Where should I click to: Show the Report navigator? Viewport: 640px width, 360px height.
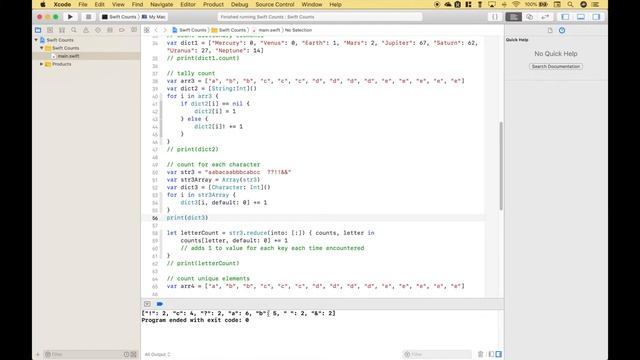134,30
